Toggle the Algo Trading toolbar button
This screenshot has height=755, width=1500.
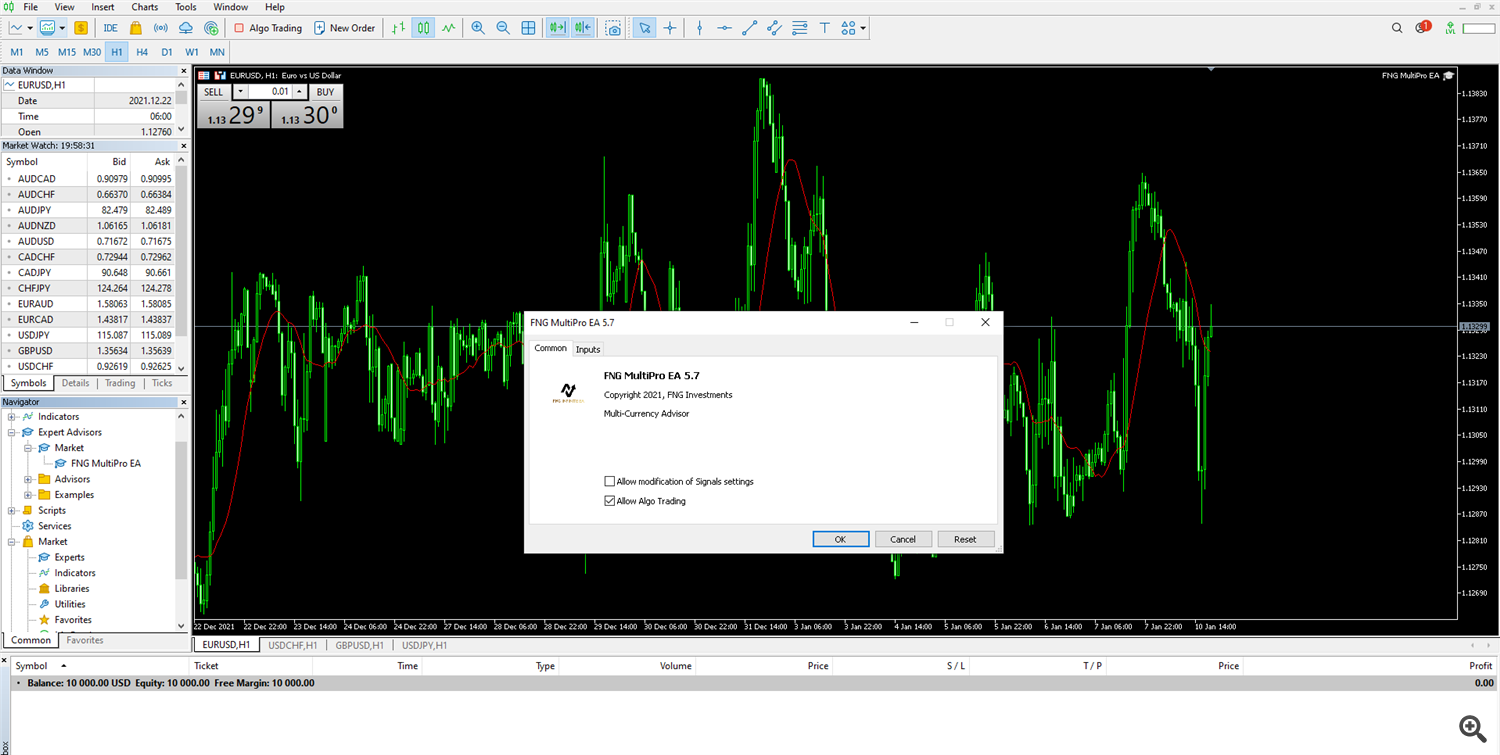[x=267, y=28]
